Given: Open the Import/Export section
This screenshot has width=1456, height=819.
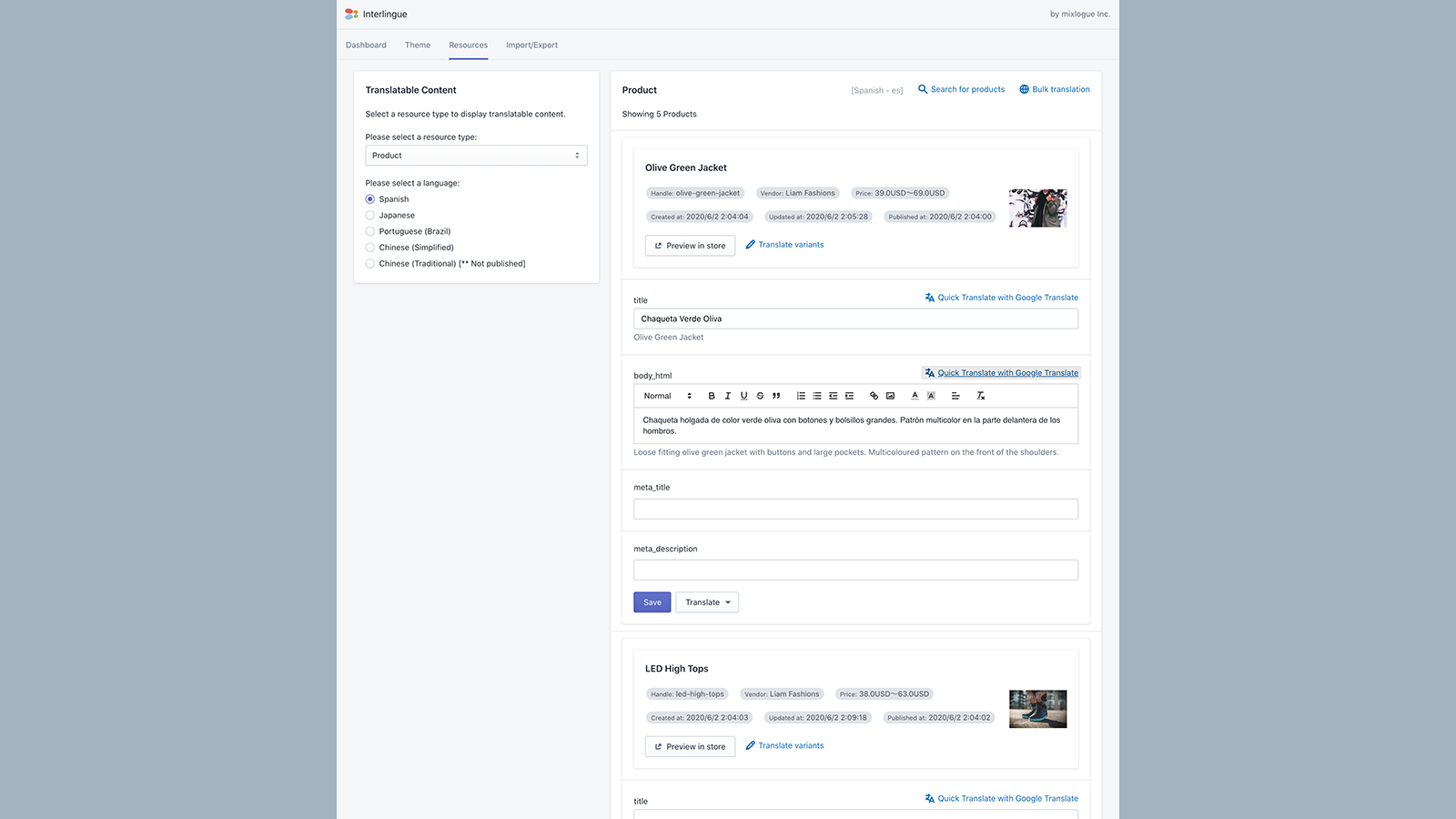Looking at the screenshot, I should [x=531, y=45].
